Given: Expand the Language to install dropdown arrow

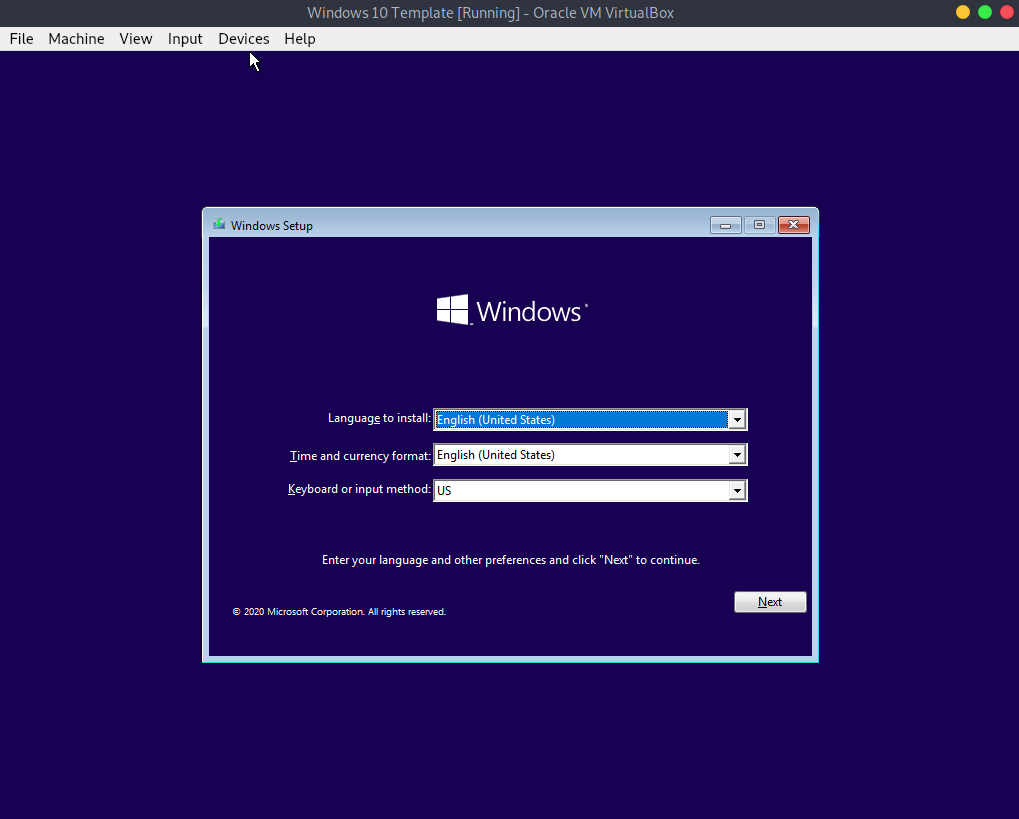Looking at the screenshot, I should tap(737, 420).
